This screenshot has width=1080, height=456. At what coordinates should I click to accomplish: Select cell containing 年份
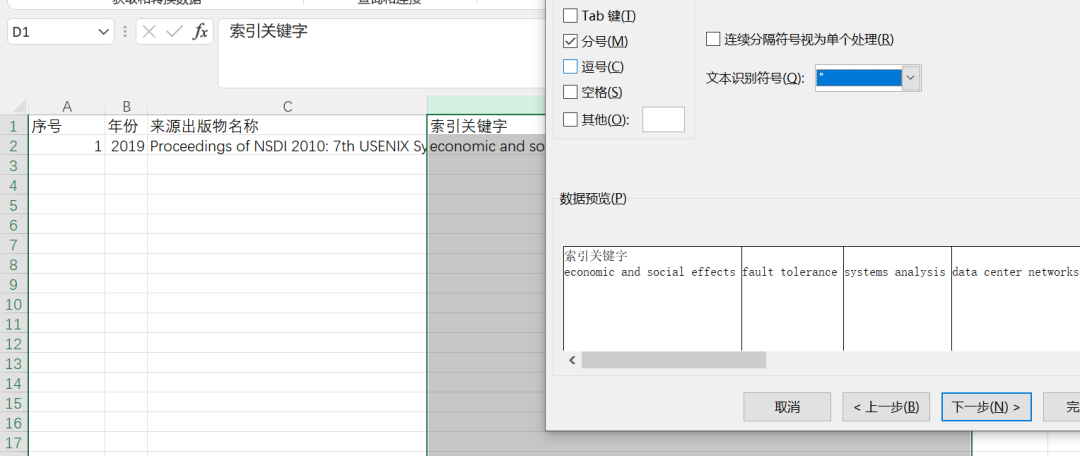pos(126,126)
